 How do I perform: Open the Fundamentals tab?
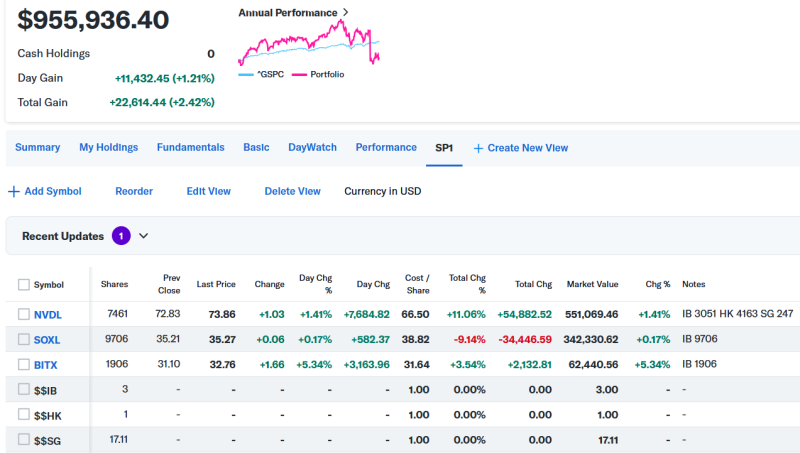(x=190, y=147)
